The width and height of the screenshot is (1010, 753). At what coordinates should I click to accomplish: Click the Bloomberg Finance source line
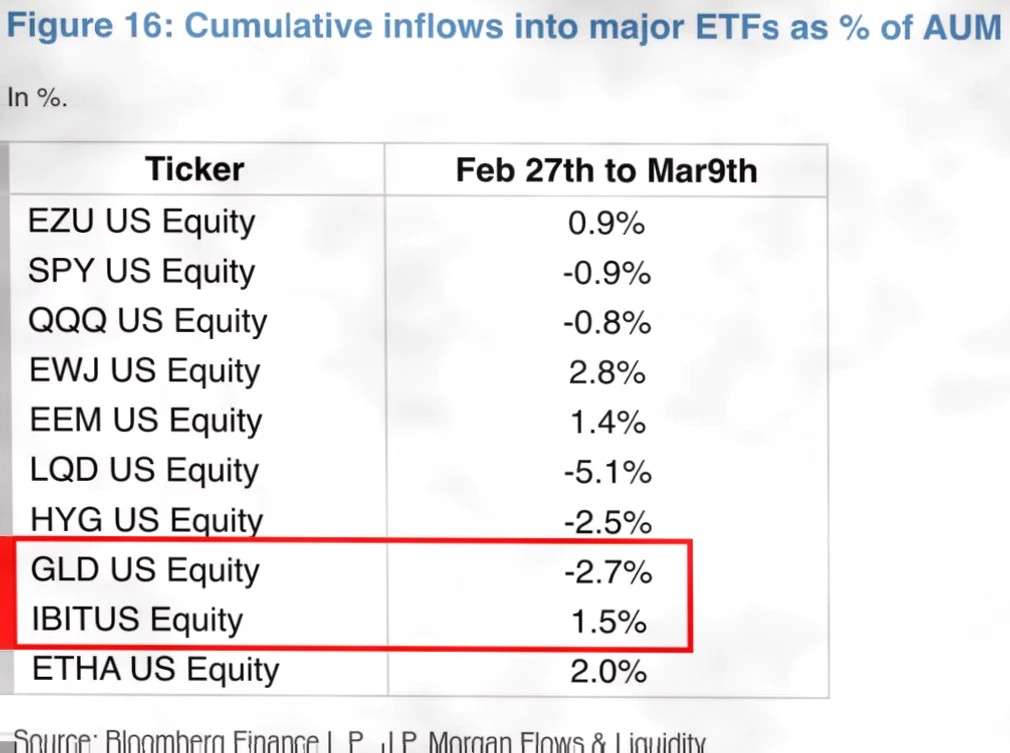click(360, 742)
